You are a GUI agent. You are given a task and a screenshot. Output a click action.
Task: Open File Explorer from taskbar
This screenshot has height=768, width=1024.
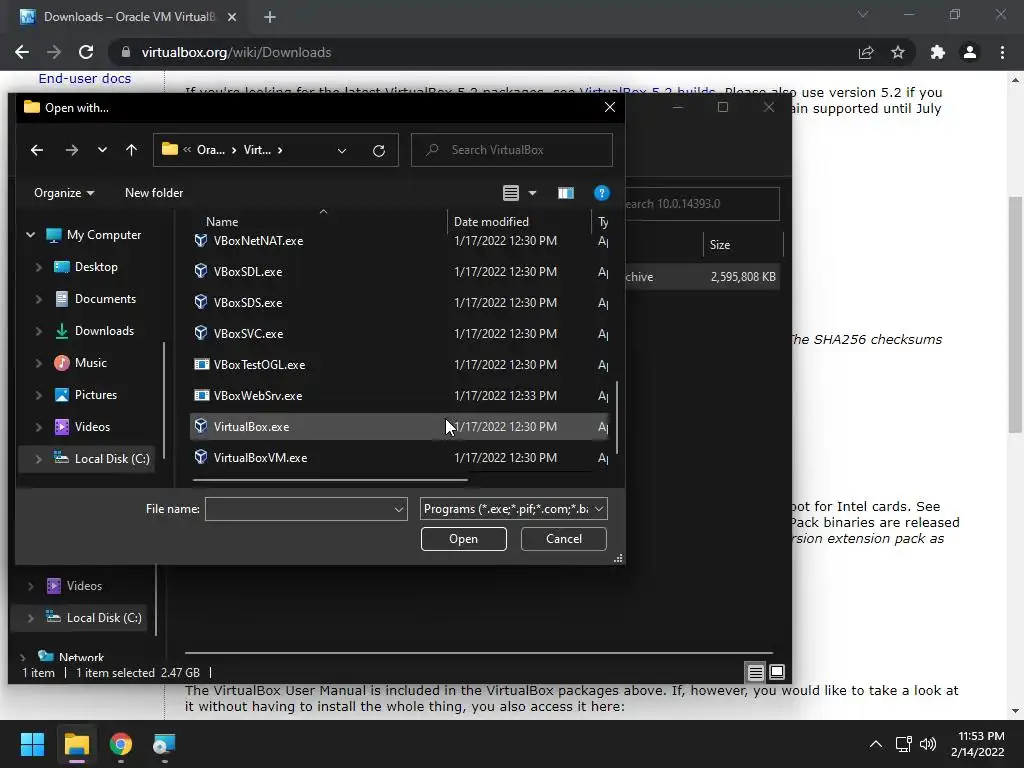(x=76, y=744)
